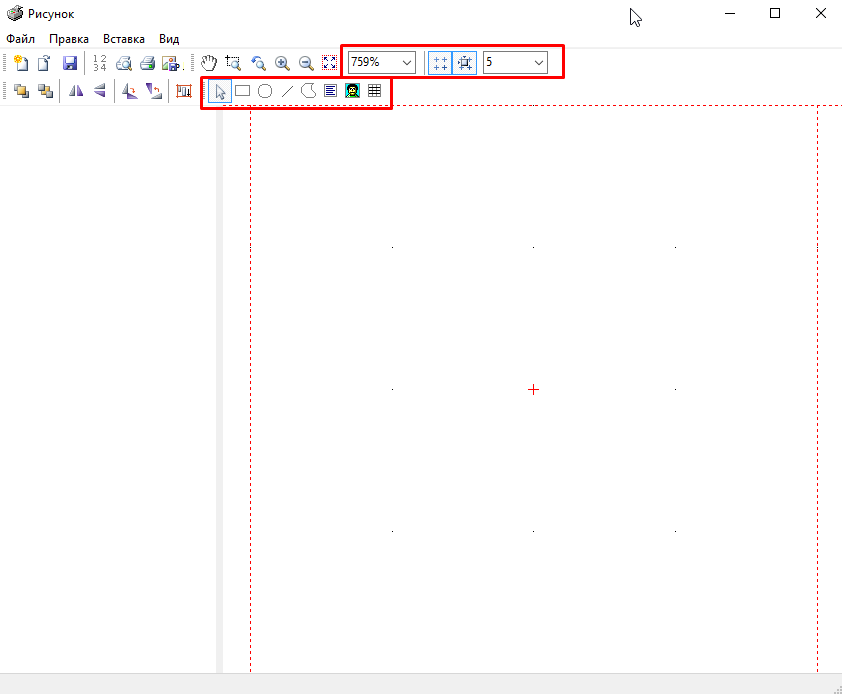Screen dimensions: 842x694
Task: Insert a picture with the portrait icon
Action: pos(352,91)
